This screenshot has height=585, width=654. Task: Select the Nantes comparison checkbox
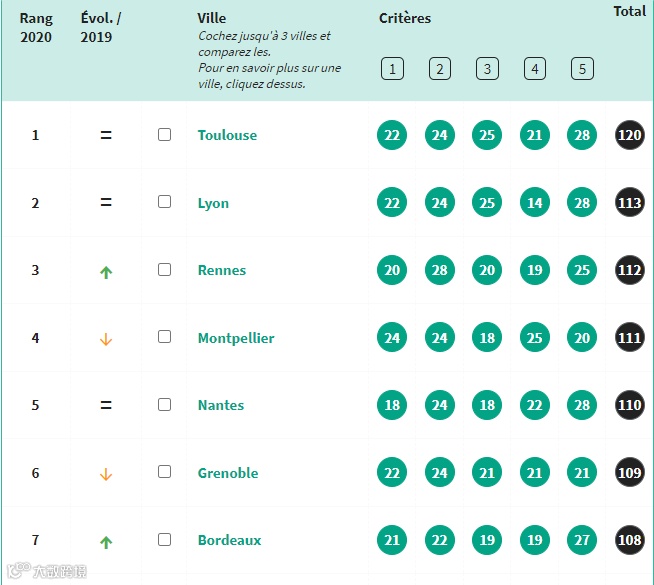[x=165, y=405]
